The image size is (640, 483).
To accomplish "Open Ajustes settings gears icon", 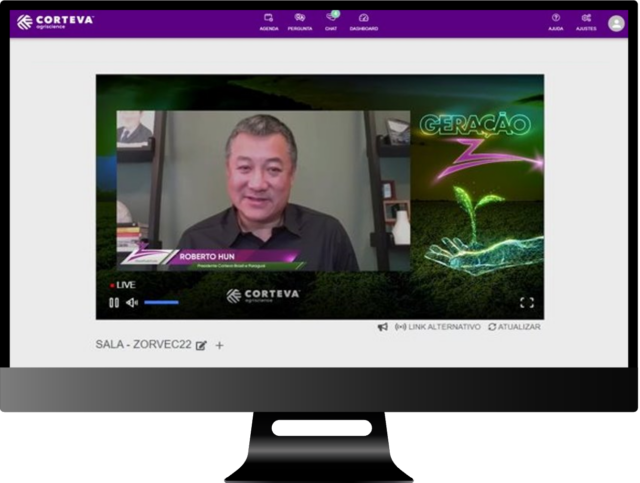I will click(x=586, y=21).
